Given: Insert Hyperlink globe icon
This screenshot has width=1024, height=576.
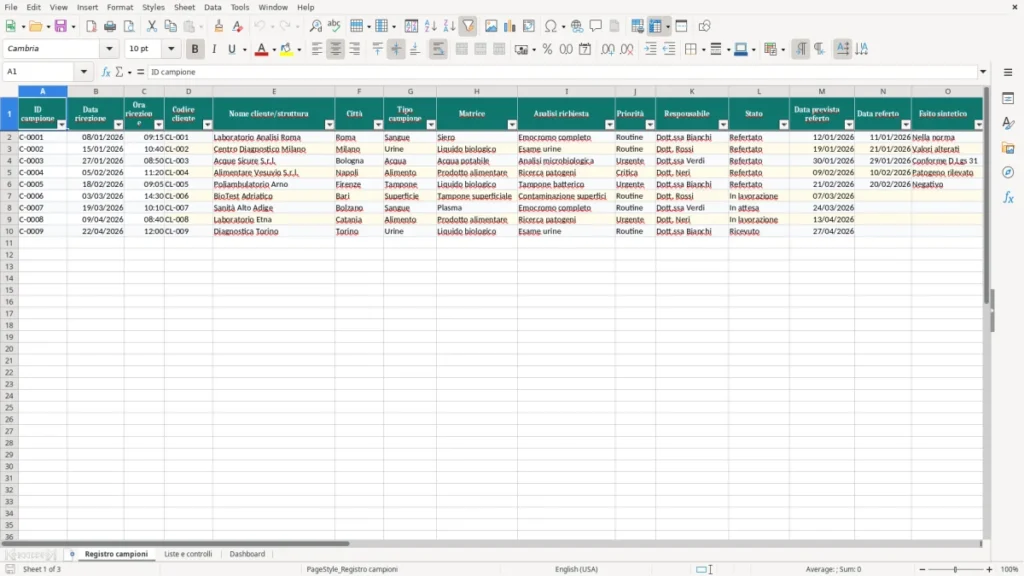Looking at the screenshot, I should click(577, 26).
